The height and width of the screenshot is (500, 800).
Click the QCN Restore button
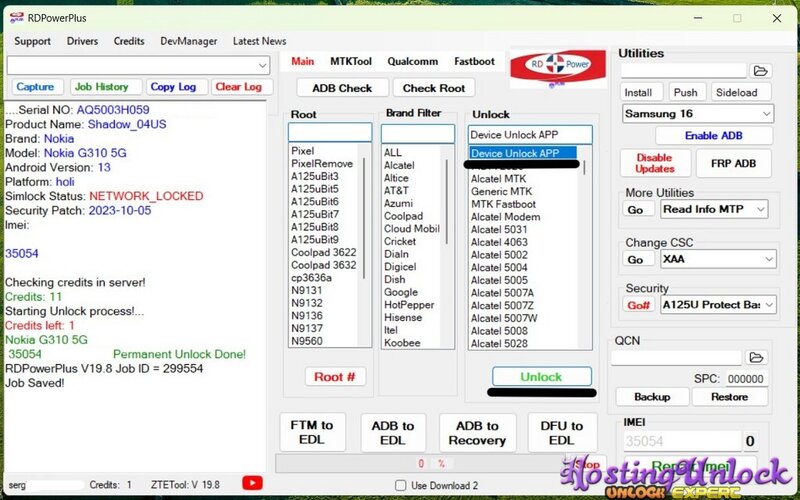[729, 397]
